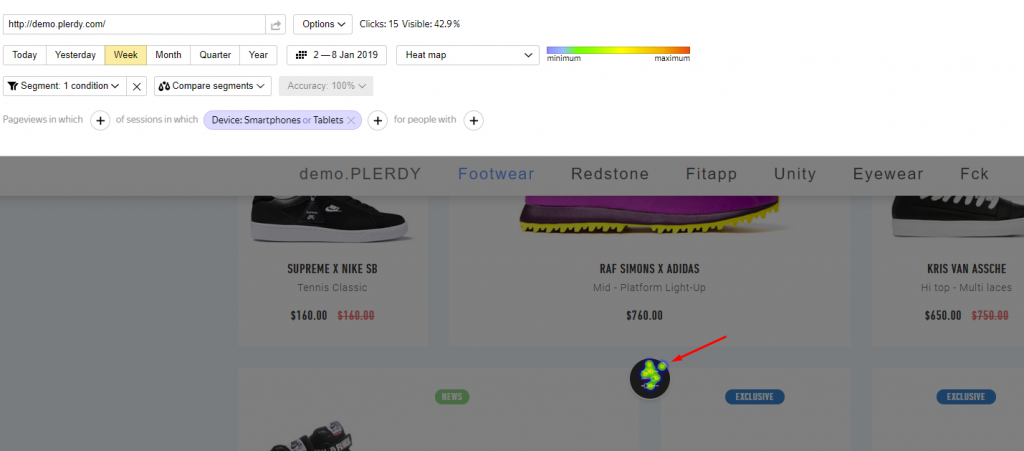Click the heat map minimum-maximum color scale
This screenshot has height=451, width=1024.
tap(618, 50)
